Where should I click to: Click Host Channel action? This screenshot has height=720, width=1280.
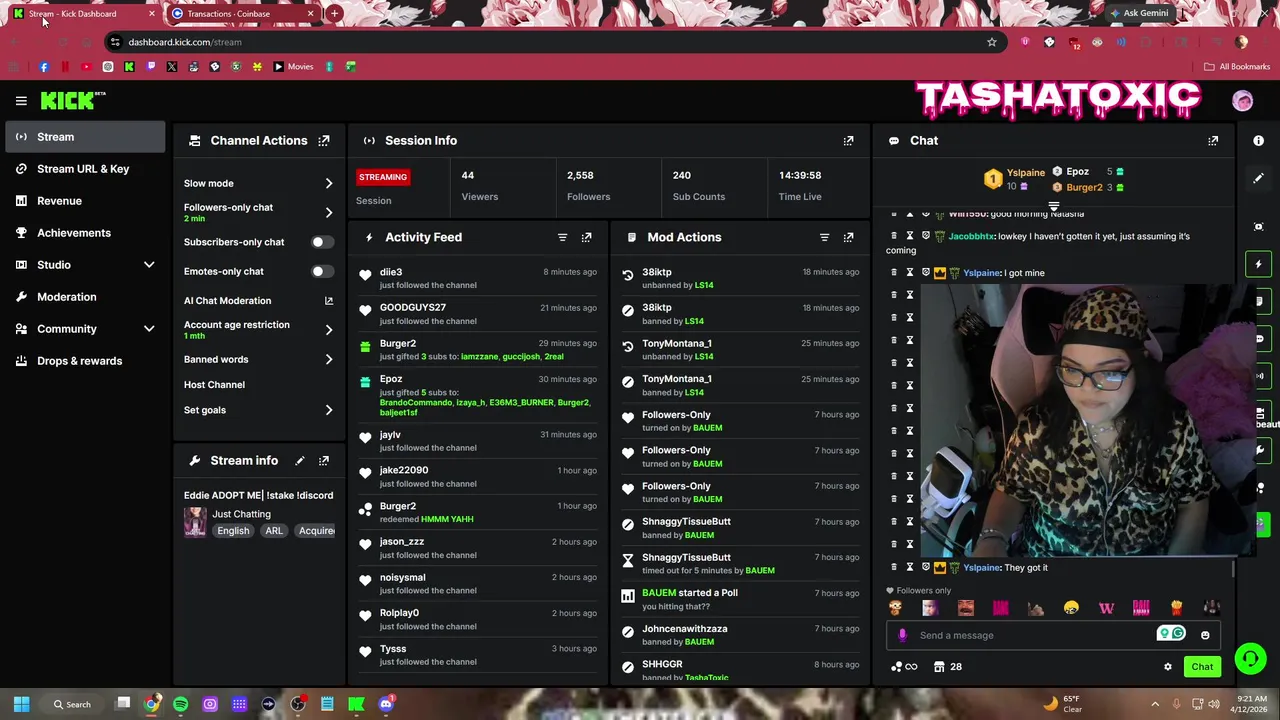[214, 385]
